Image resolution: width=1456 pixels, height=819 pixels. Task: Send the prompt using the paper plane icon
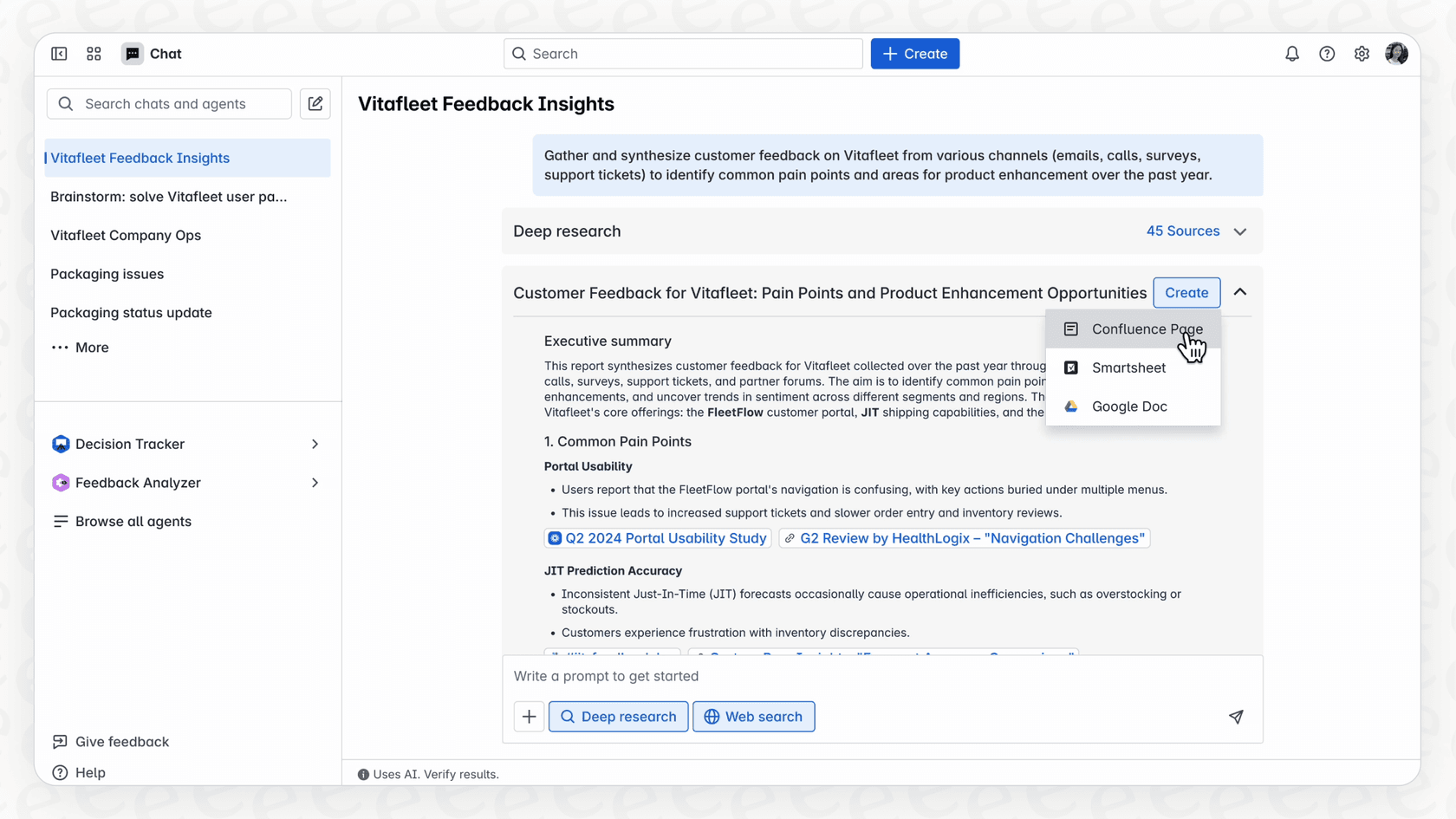coord(1236,717)
